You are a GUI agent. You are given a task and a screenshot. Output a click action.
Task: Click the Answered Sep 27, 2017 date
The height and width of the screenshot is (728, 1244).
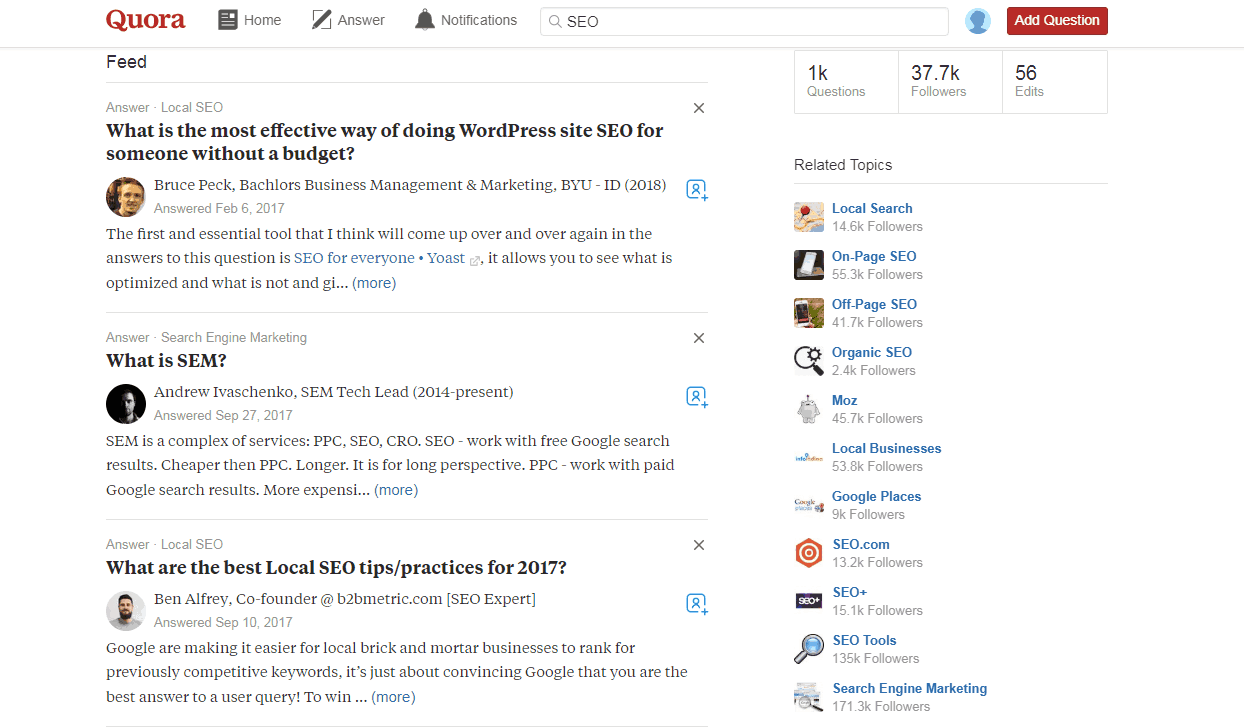[223, 416]
